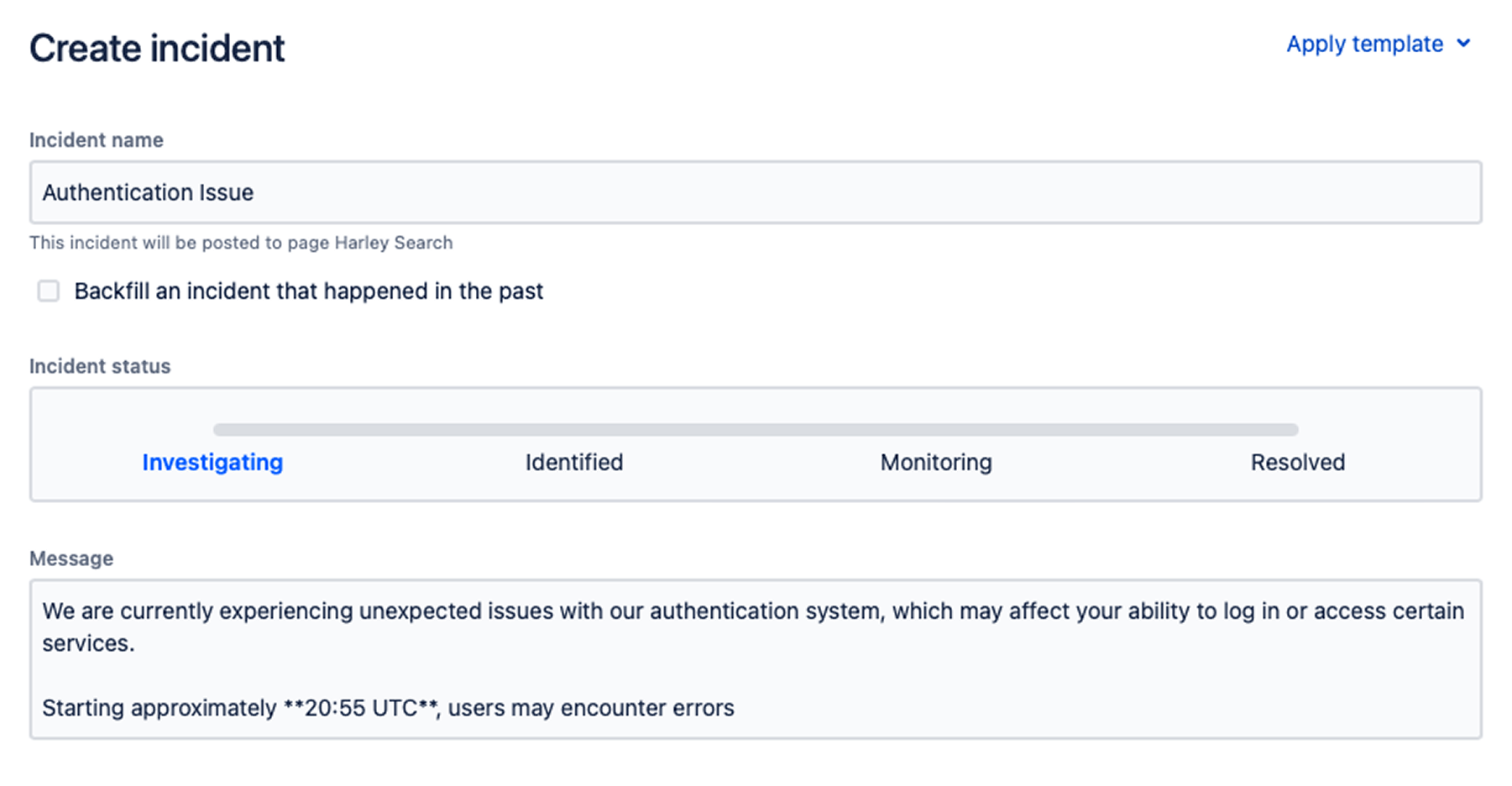Click the Incident name label
The height and width of the screenshot is (786, 1512).
(x=97, y=139)
